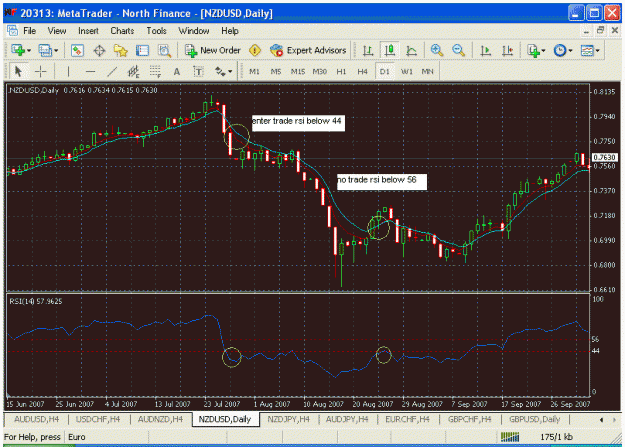Toggle Auto Scroll chart icon
This screenshot has width=625, height=447.
pos(485,51)
